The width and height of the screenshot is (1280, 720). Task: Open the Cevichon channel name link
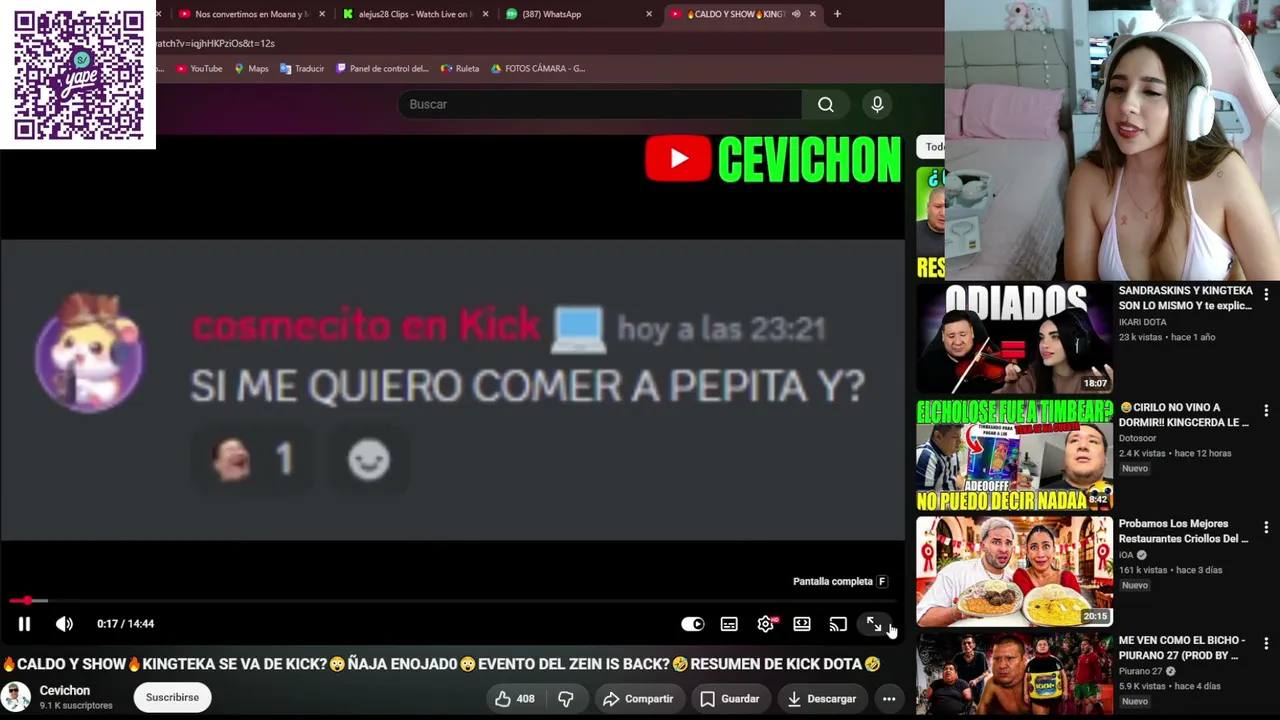(64, 691)
